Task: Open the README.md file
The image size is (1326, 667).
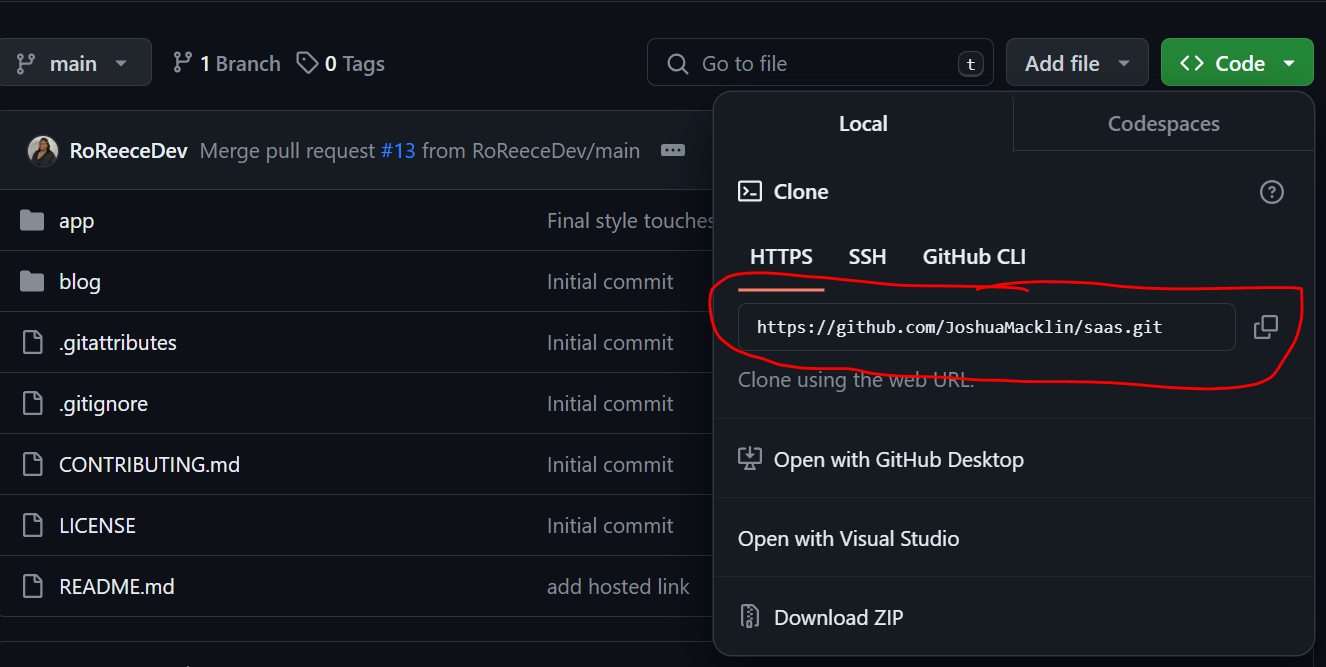Action: pyautogui.click(x=117, y=587)
